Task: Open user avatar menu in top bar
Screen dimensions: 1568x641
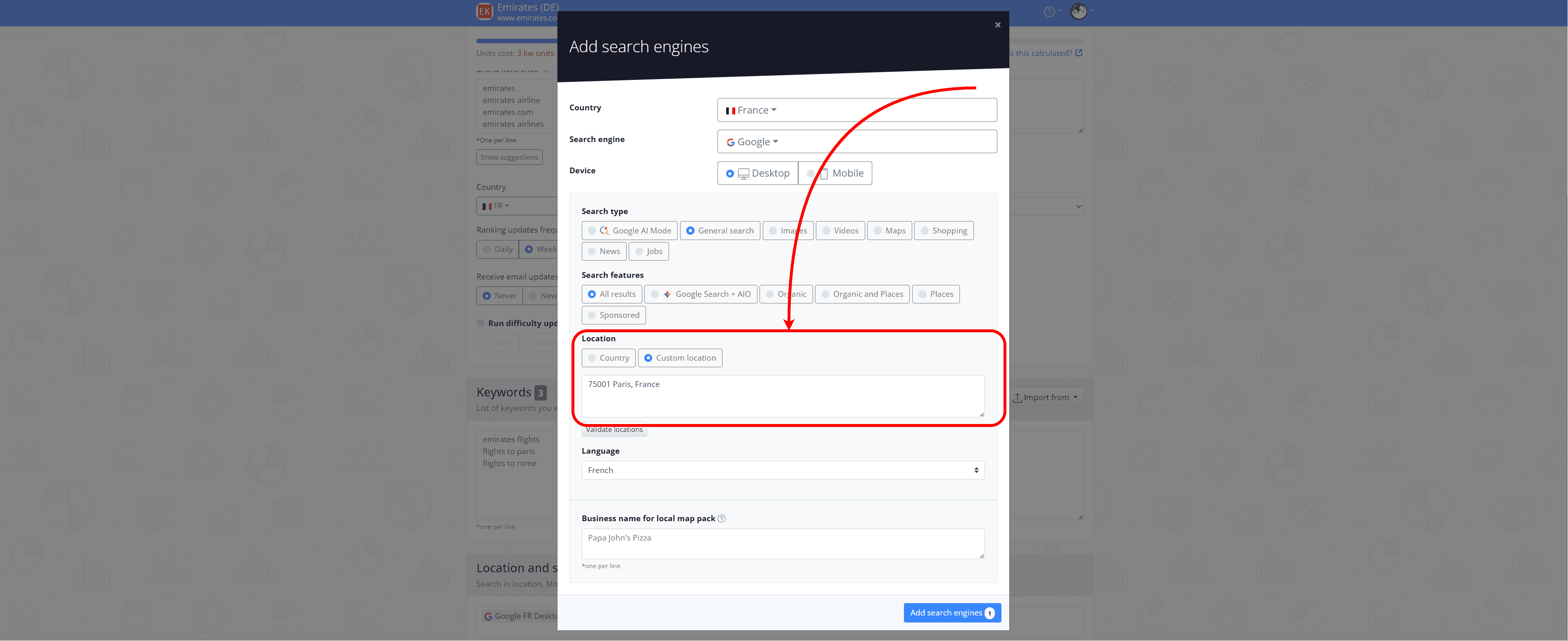Action: click(x=1079, y=11)
